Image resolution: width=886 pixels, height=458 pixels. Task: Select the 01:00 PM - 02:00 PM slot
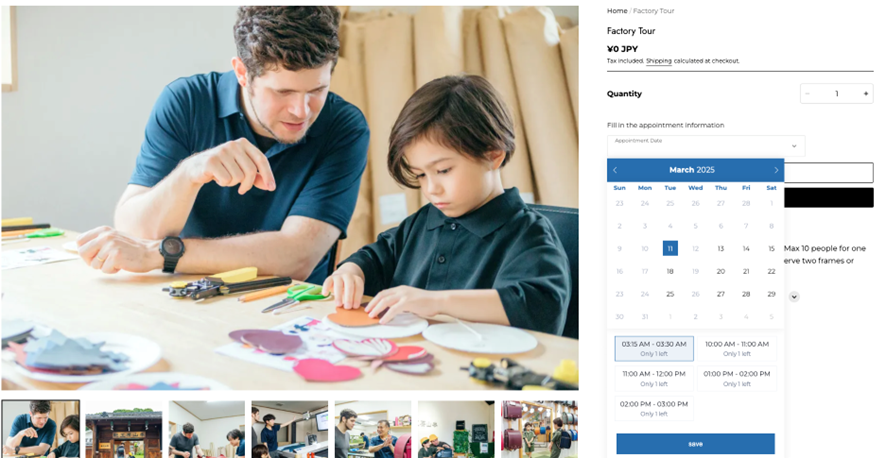coord(737,378)
